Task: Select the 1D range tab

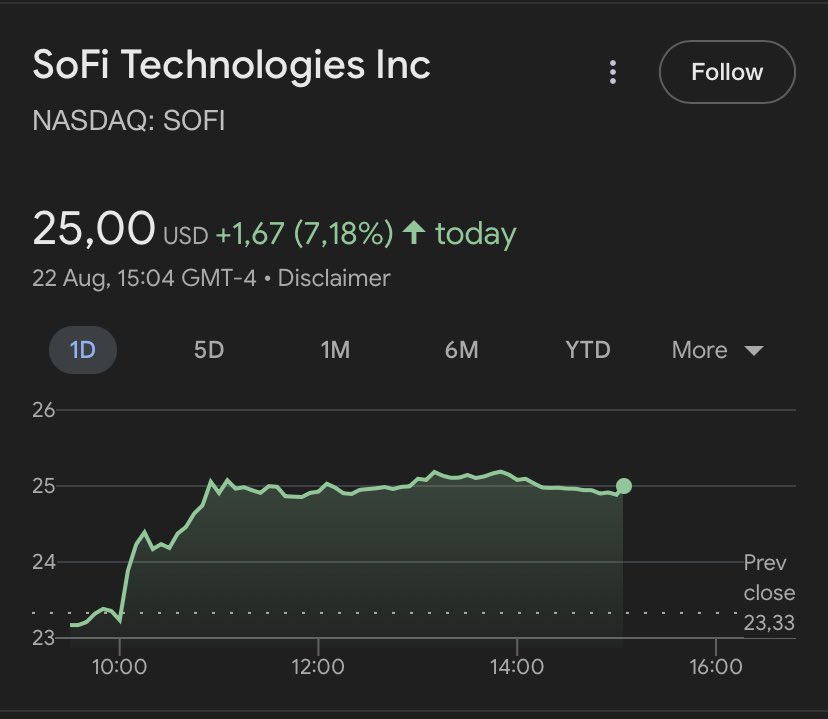Action: coord(83,350)
